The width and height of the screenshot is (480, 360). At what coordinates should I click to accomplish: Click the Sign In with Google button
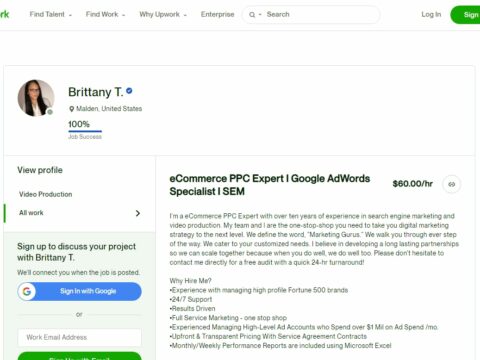click(79, 291)
